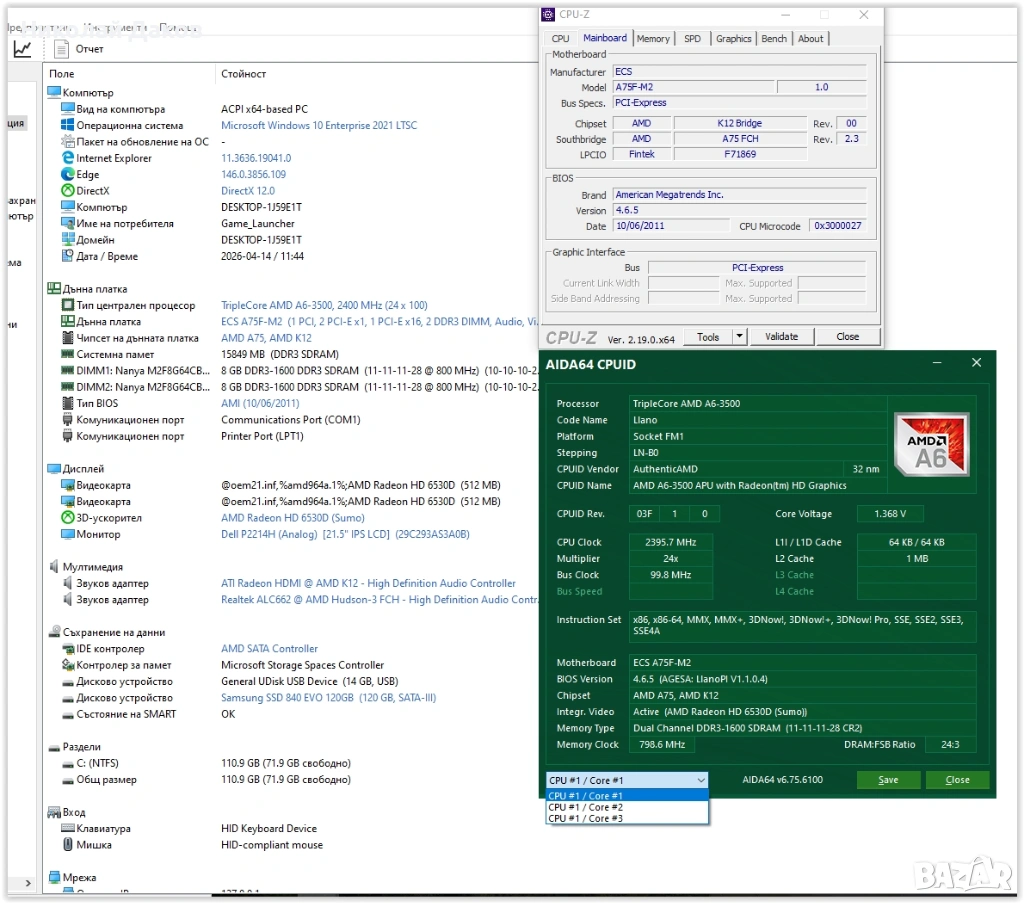Click the 3D-ускорител Xbox icon

point(68,518)
